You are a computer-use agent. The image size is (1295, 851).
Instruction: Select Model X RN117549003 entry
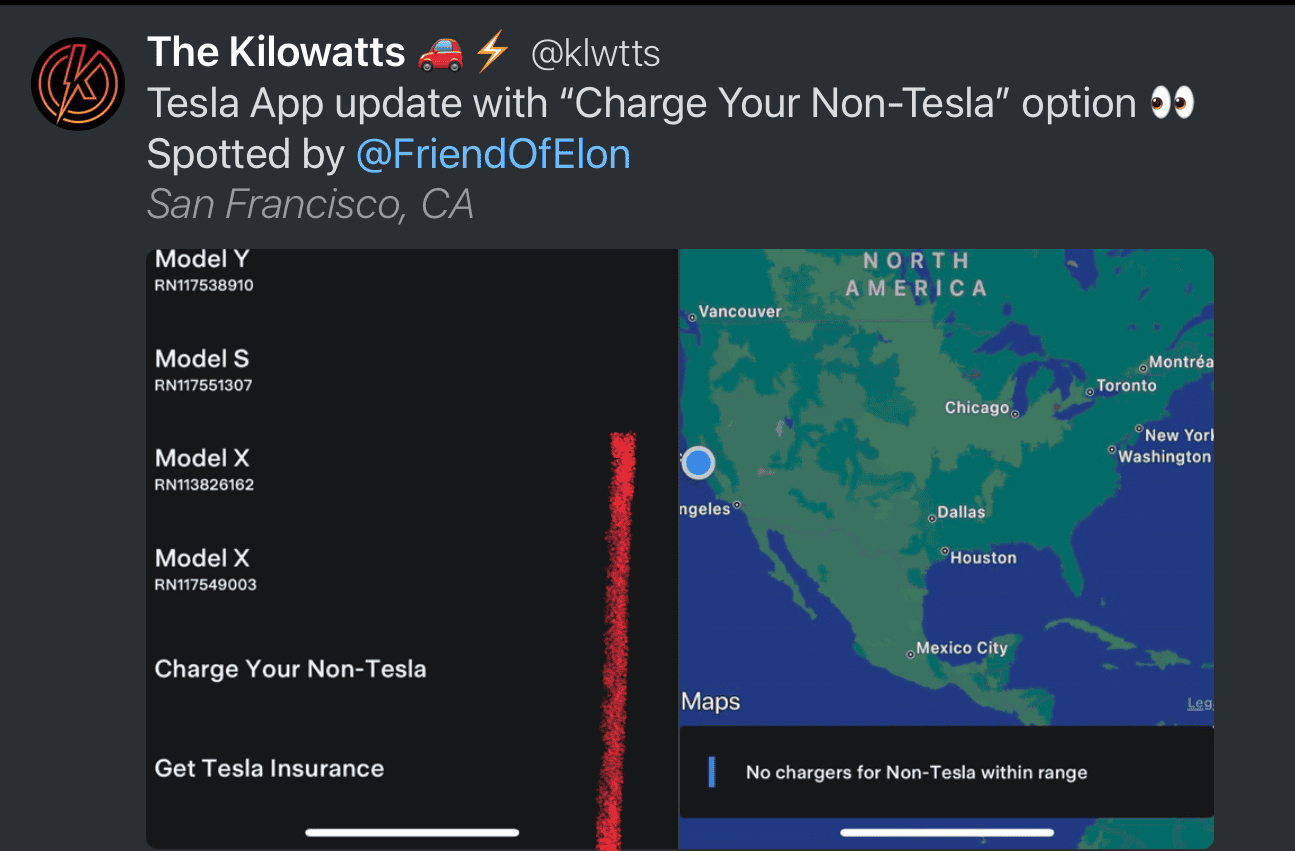point(205,570)
